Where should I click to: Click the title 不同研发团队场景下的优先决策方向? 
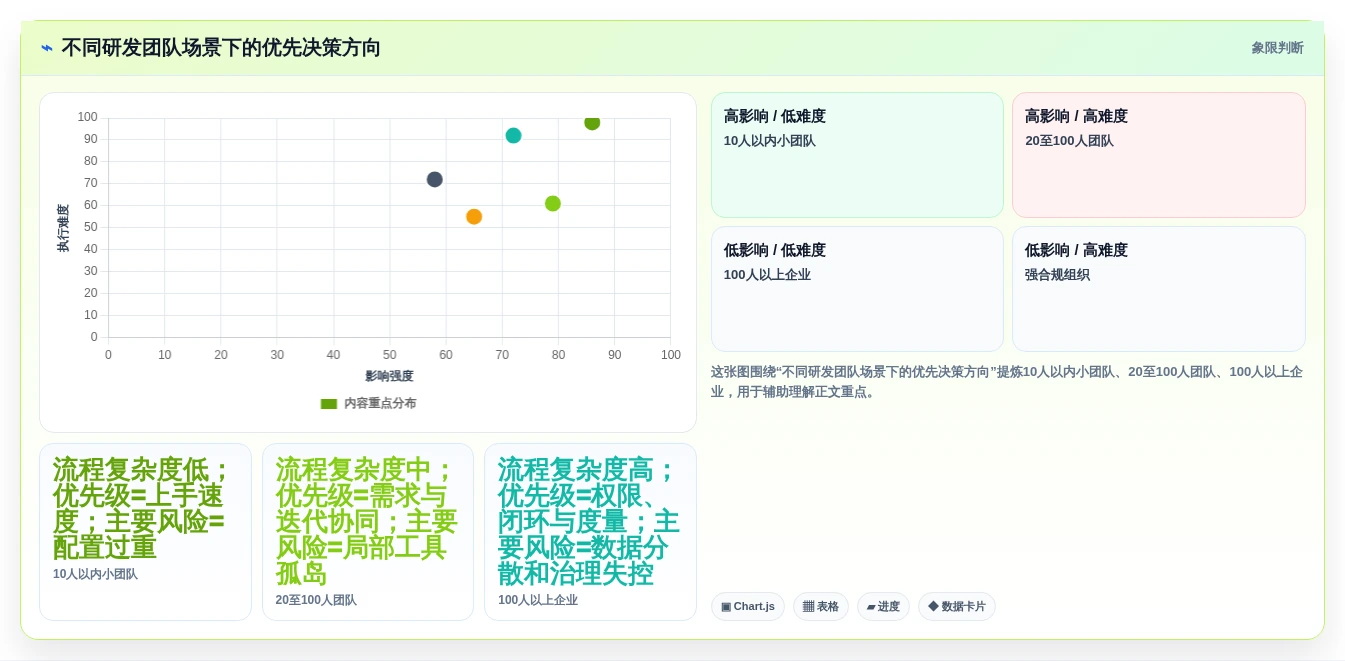[x=221, y=48]
